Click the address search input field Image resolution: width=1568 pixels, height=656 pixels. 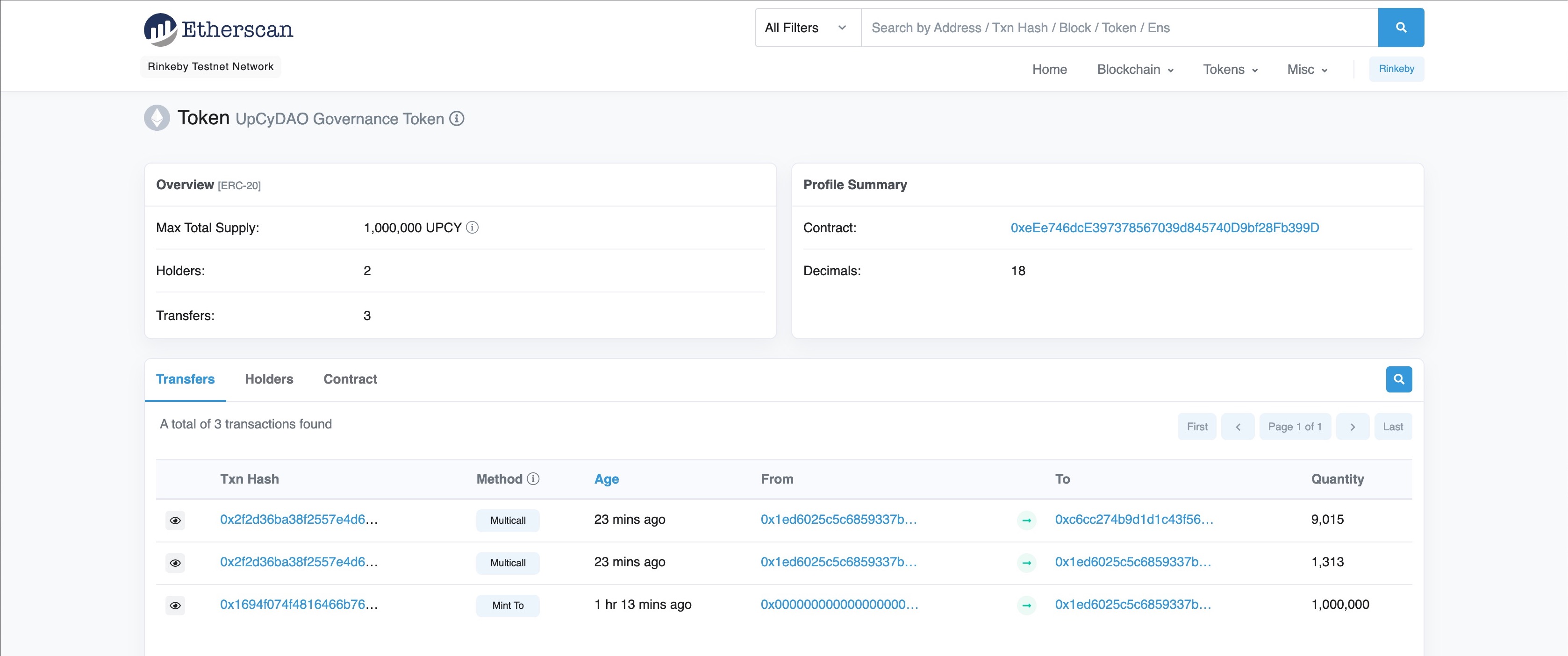pyautogui.click(x=1119, y=28)
